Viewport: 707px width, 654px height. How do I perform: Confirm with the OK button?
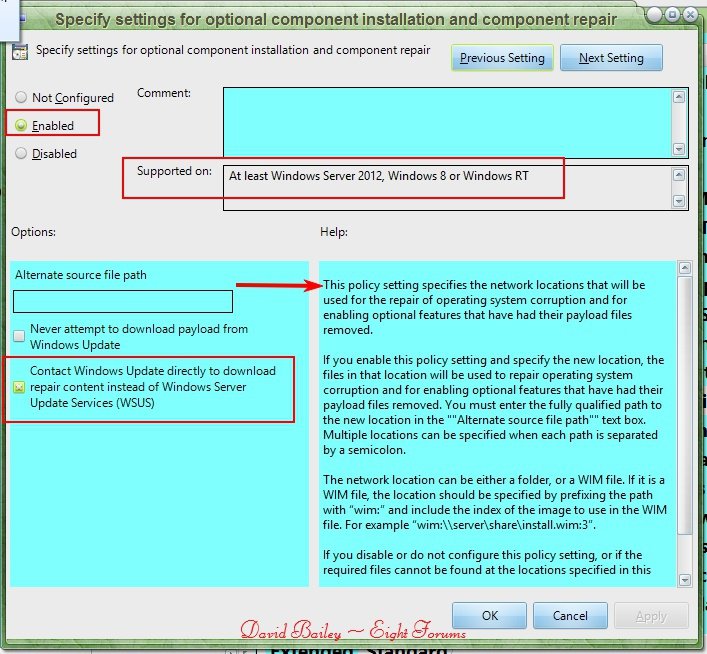pyautogui.click(x=489, y=616)
